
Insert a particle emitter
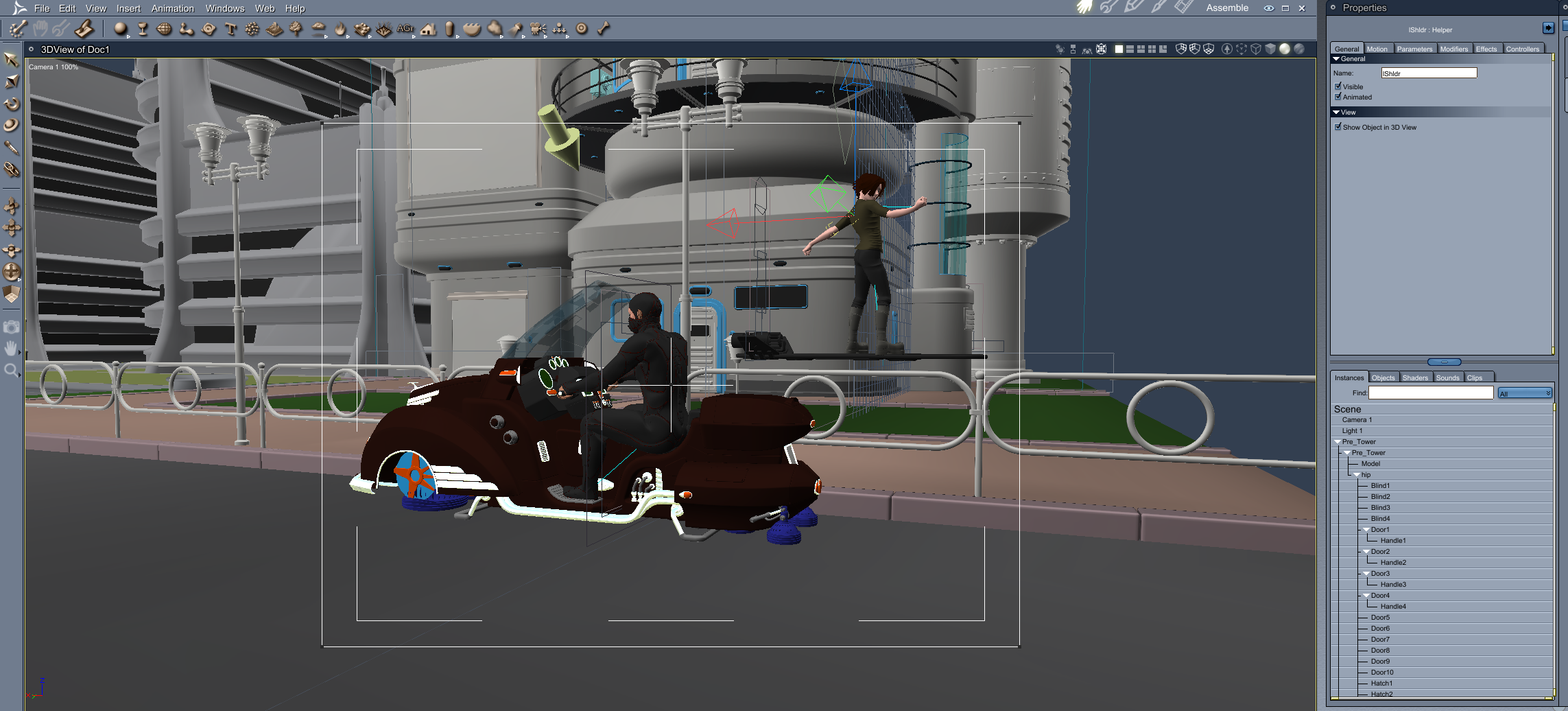[x=252, y=29]
